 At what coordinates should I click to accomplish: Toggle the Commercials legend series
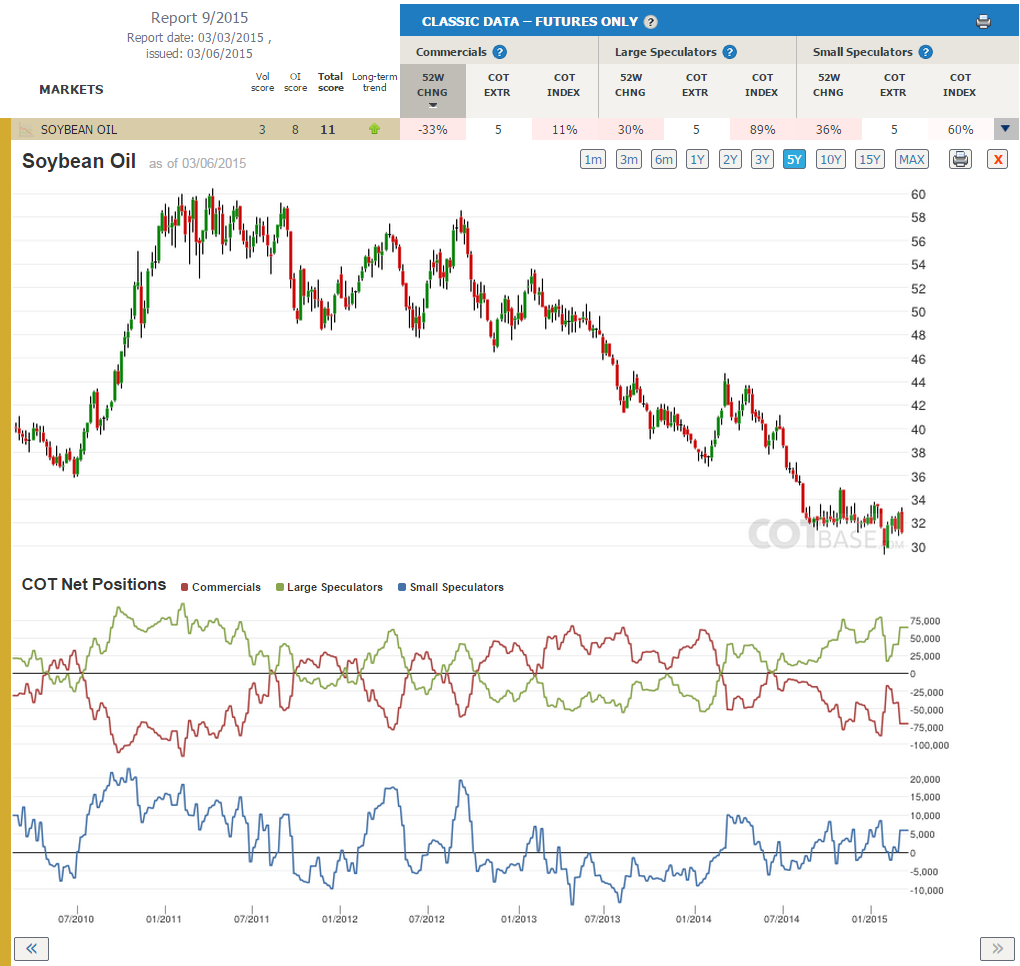tap(221, 587)
